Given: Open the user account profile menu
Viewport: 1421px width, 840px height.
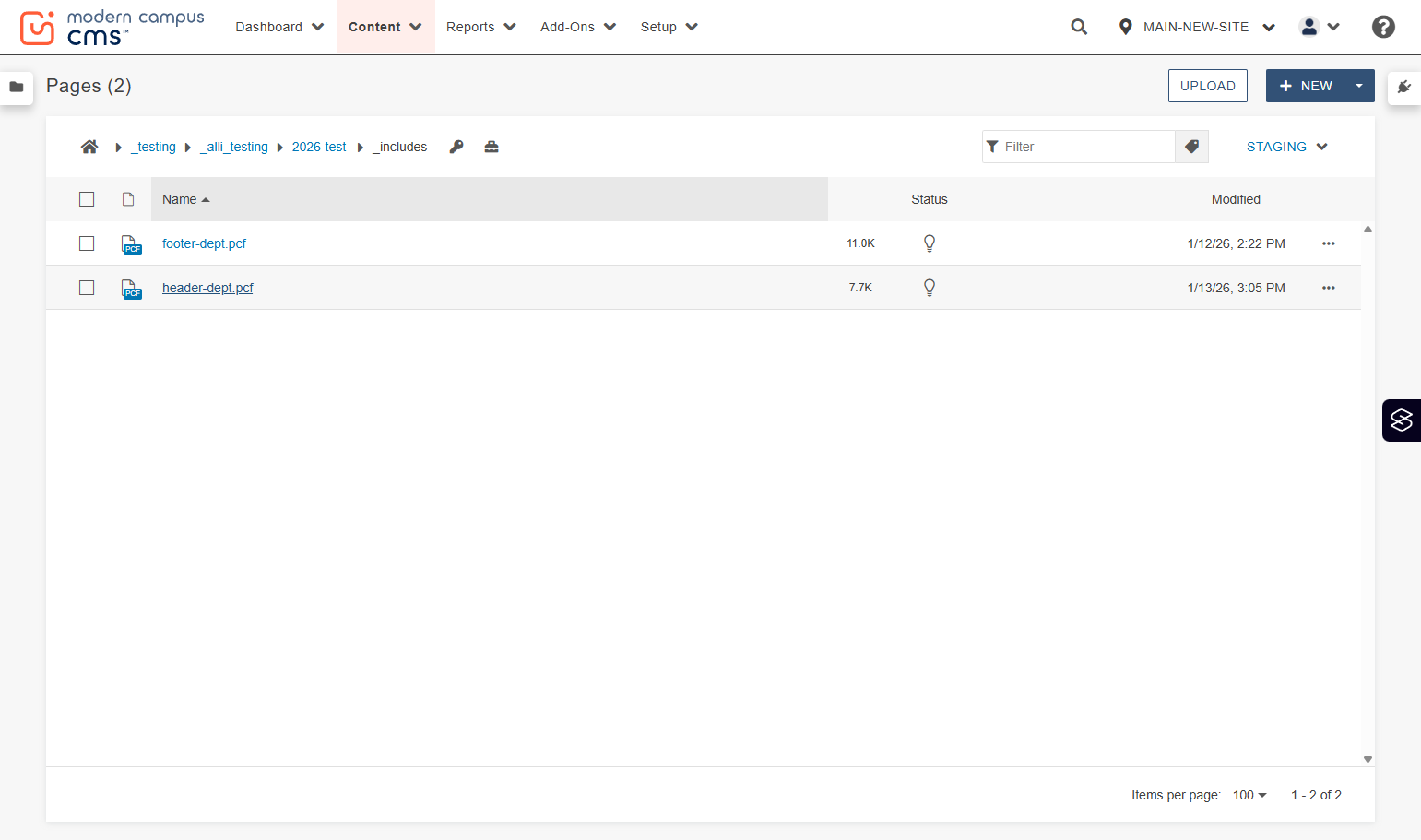Looking at the screenshot, I should coord(1320,27).
